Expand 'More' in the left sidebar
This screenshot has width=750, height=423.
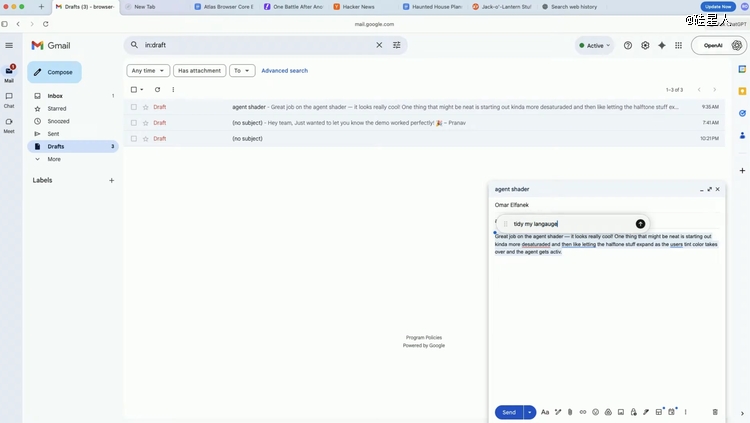coord(53,159)
